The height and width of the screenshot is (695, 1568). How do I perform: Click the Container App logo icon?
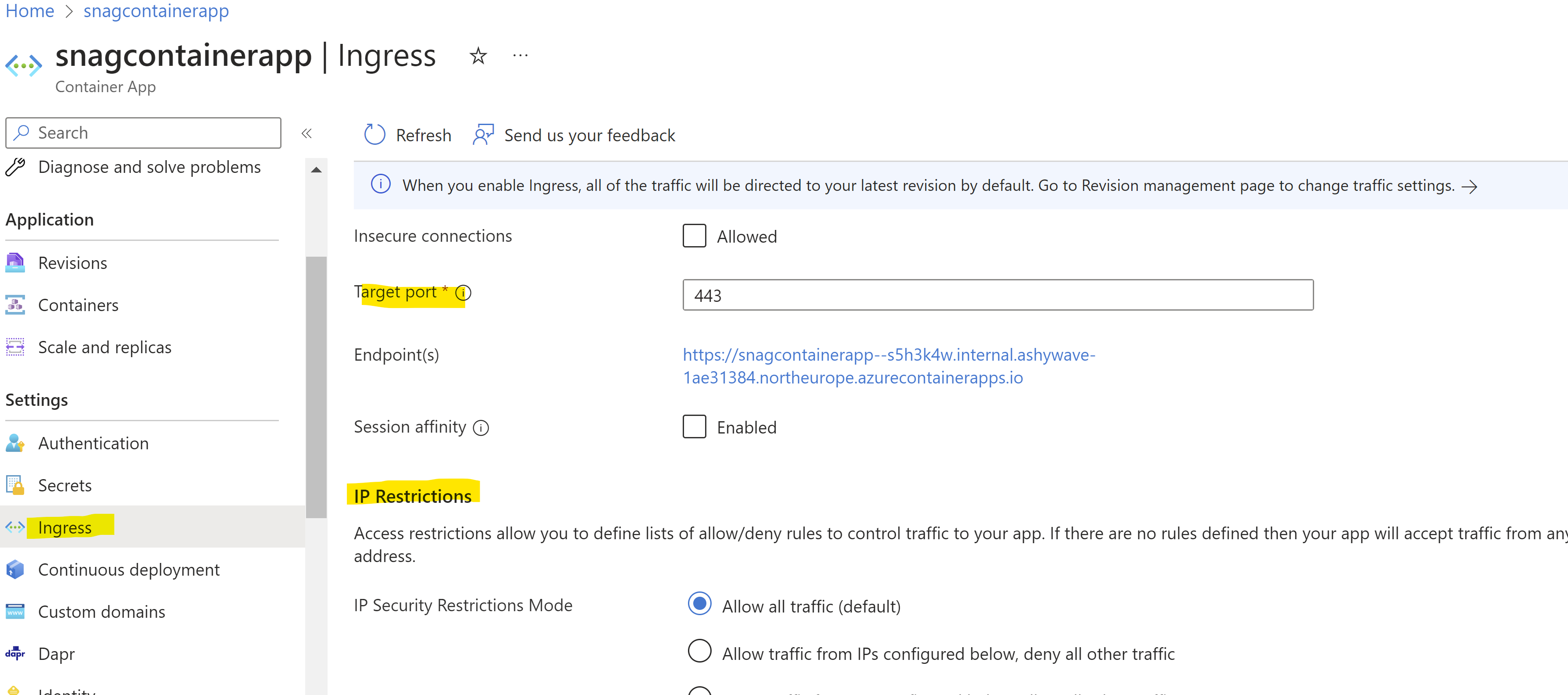tap(24, 65)
